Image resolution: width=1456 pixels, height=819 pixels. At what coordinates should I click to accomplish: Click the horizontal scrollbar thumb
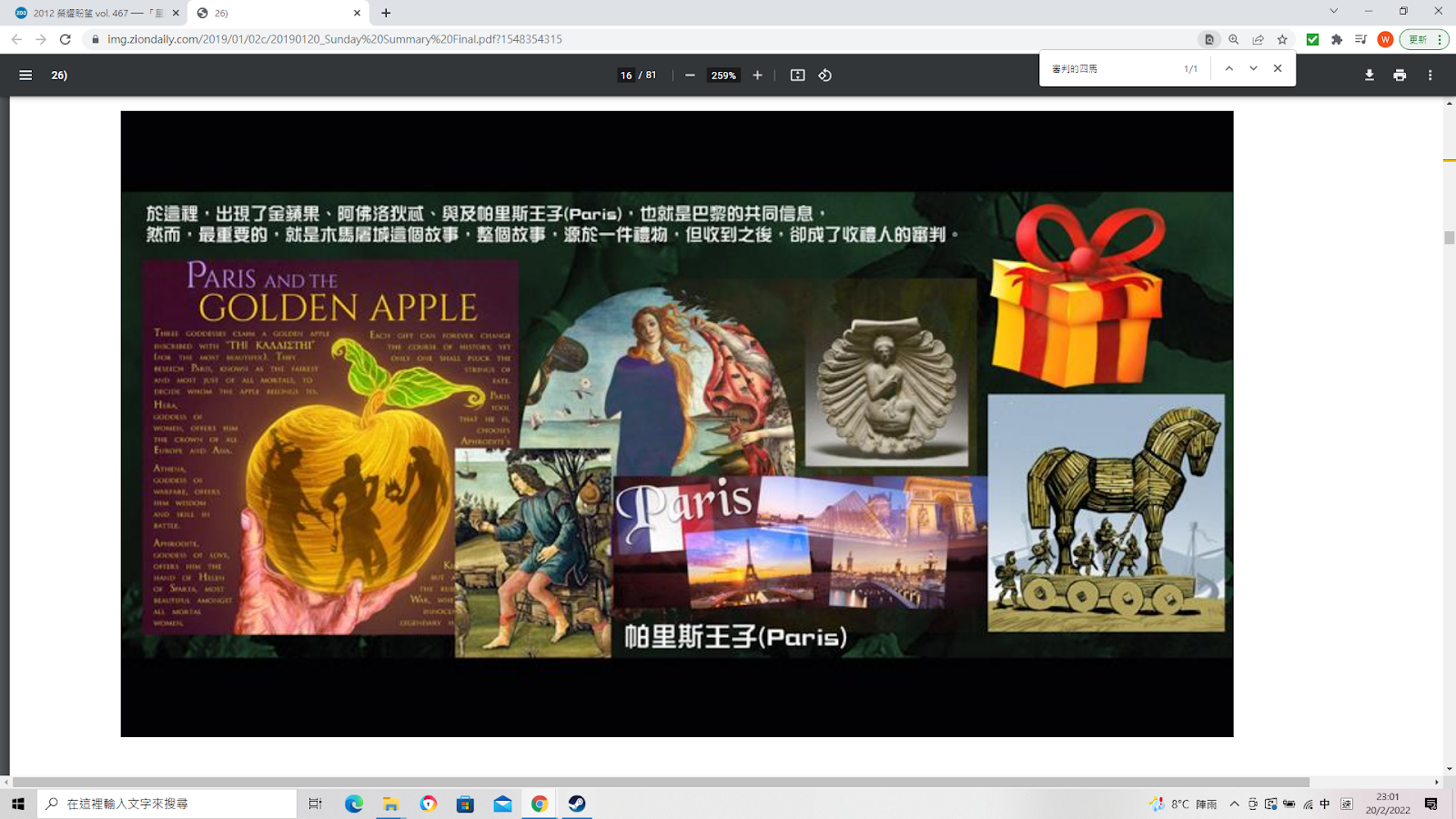[x=661, y=782]
